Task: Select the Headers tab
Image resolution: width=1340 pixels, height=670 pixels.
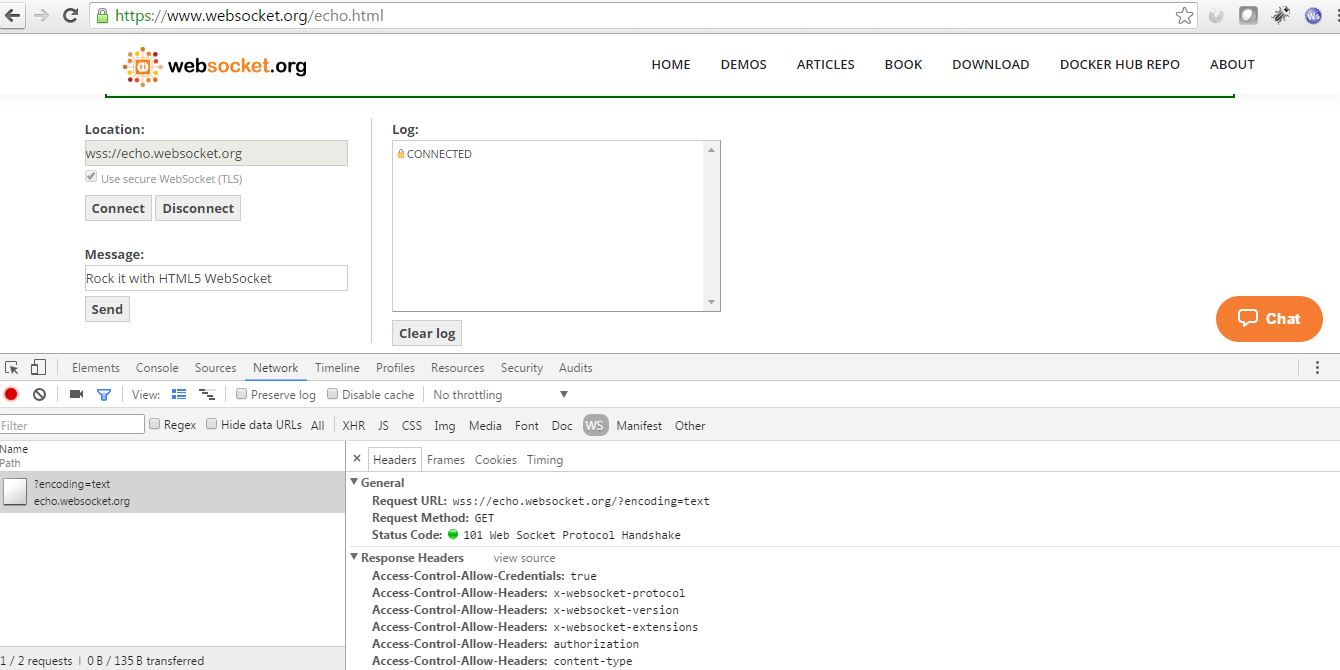Action: 394,460
